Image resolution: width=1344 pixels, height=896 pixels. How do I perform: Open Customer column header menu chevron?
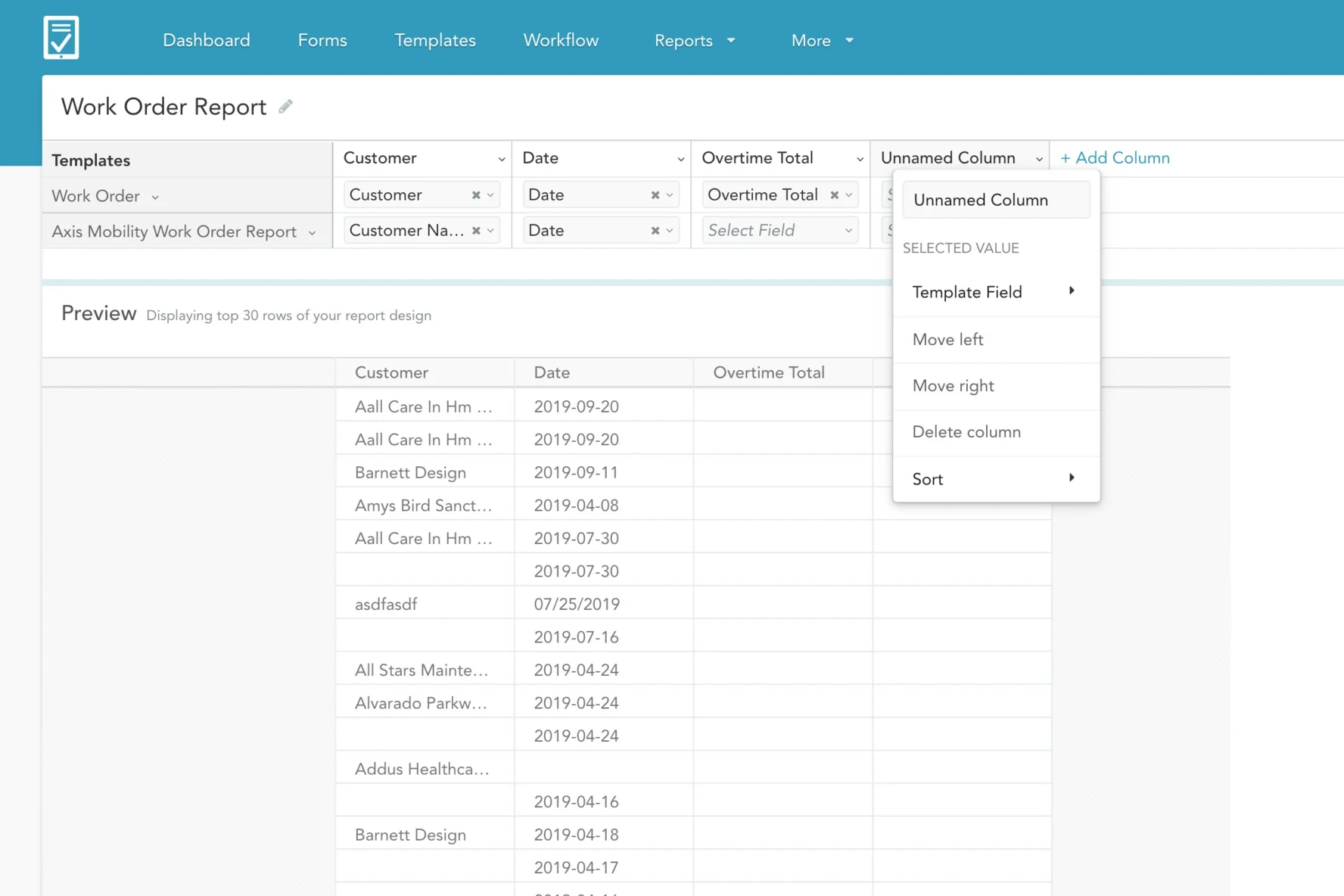501,159
